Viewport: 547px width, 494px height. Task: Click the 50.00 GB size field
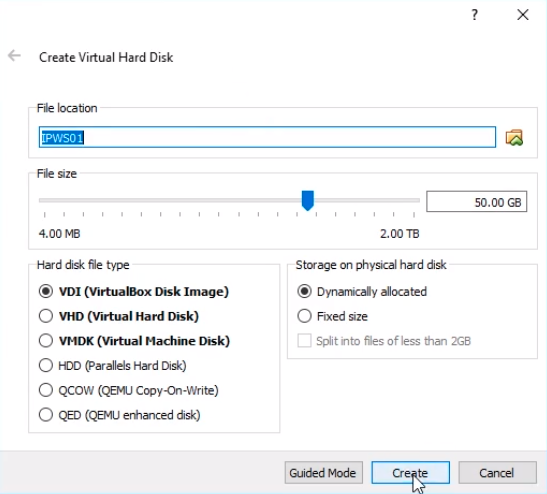[x=477, y=202]
